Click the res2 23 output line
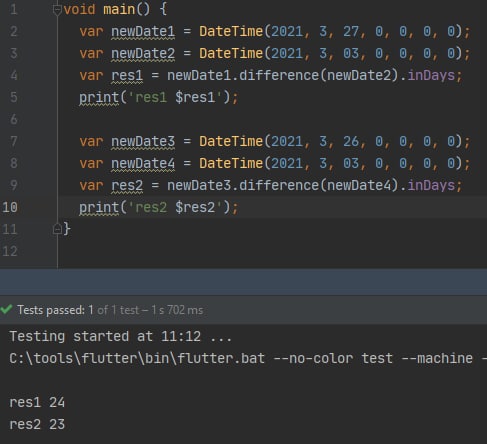487x444 pixels. tap(37, 424)
